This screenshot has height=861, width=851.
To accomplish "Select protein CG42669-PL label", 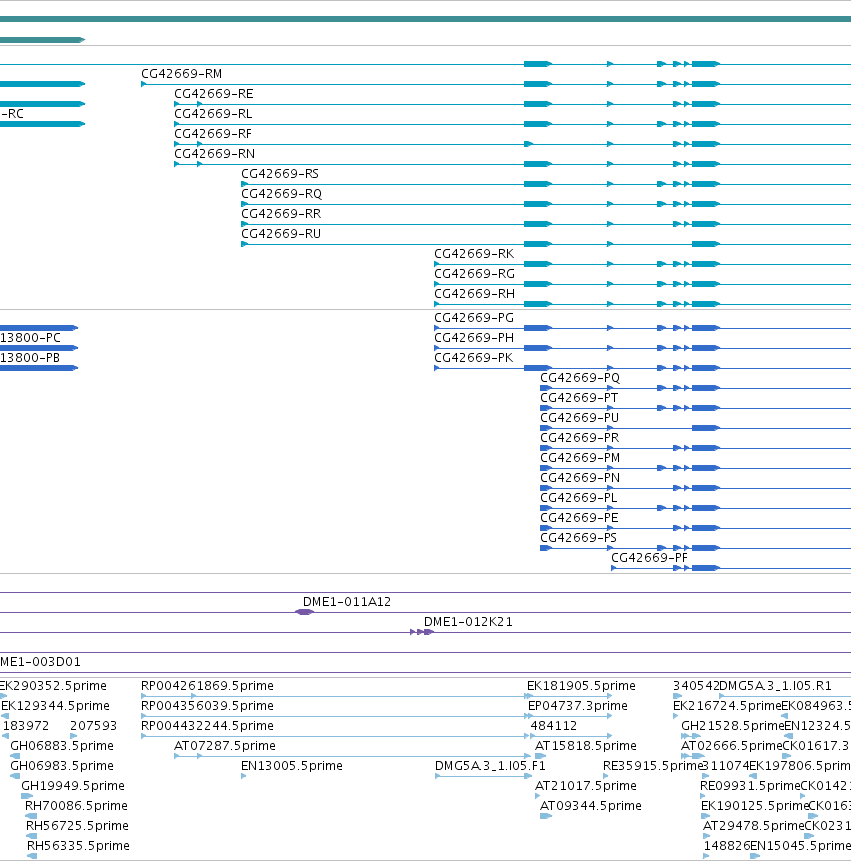I will click(579, 497).
